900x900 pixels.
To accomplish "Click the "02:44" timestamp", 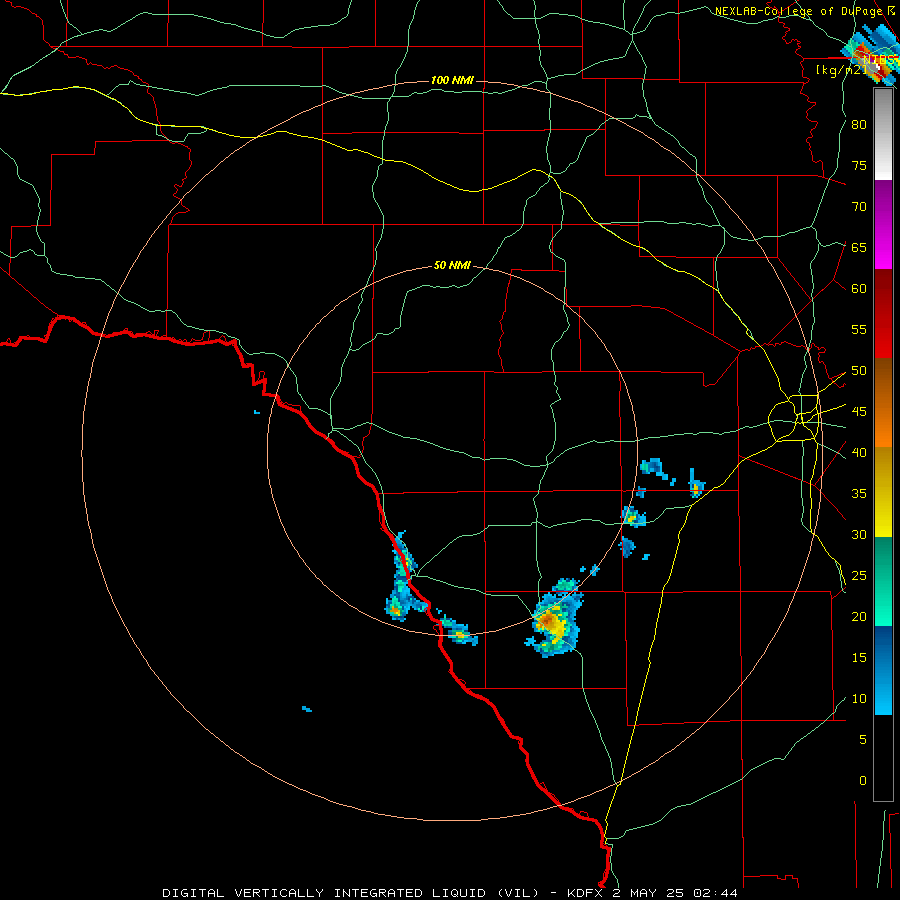I will tap(716, 893).
